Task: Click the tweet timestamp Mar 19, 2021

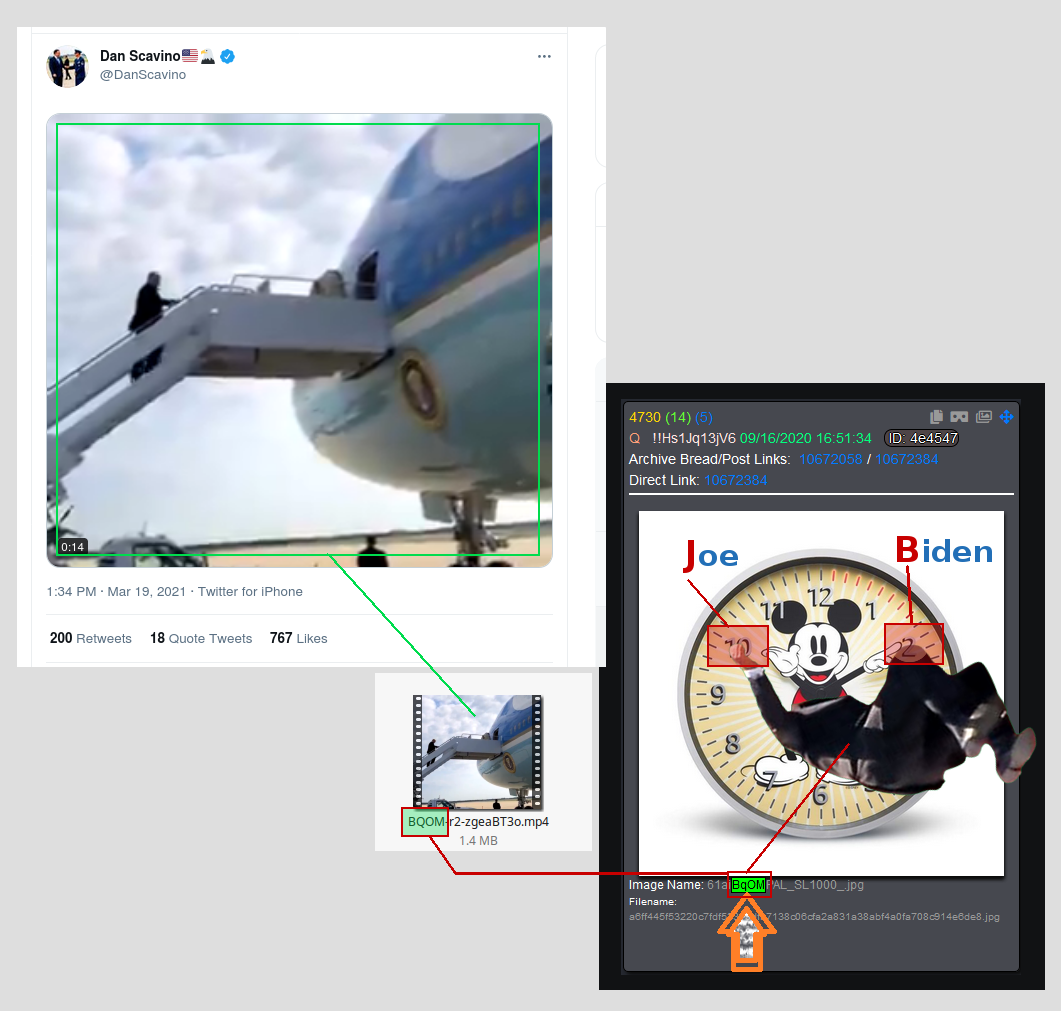Action: point(146,591)
